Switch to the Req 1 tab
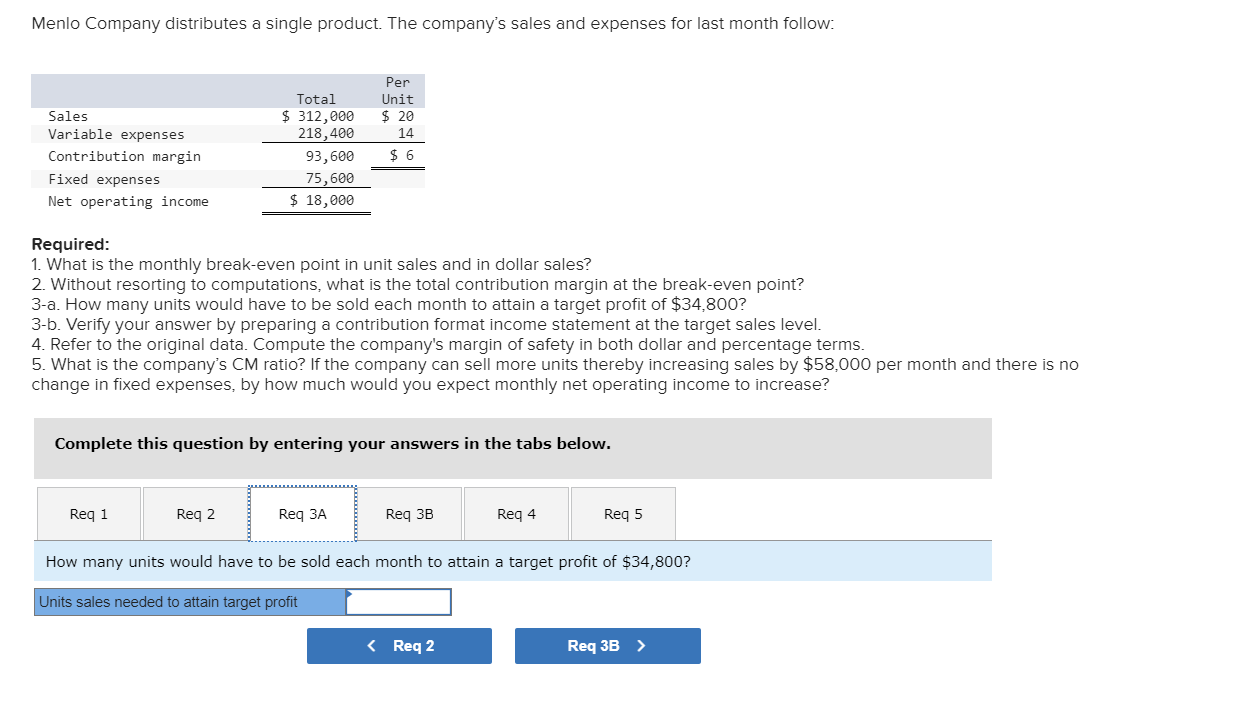Screen dimensions: 1257x703 (88, 513)
